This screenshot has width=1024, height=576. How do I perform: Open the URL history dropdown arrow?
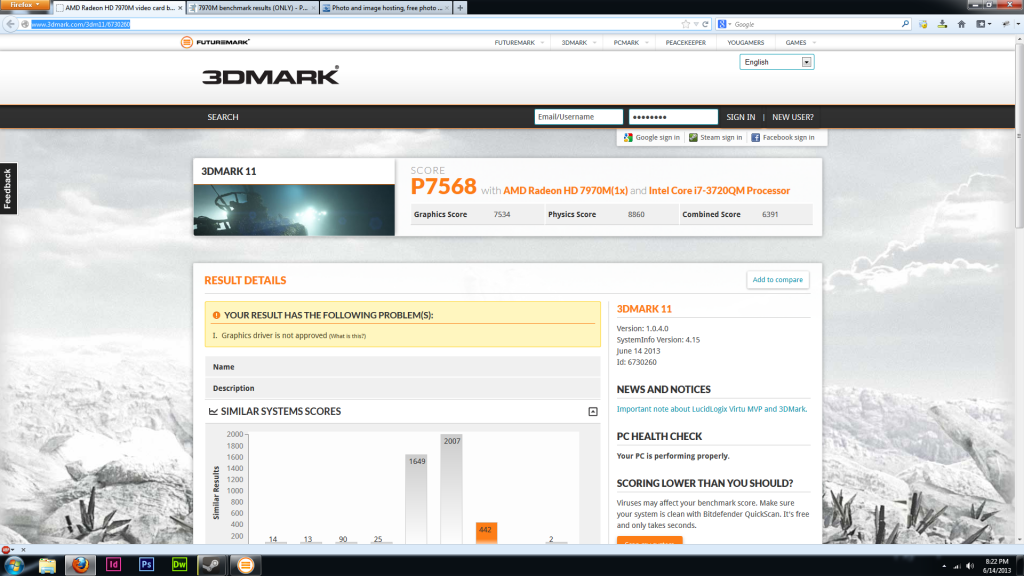coord(696,24)
